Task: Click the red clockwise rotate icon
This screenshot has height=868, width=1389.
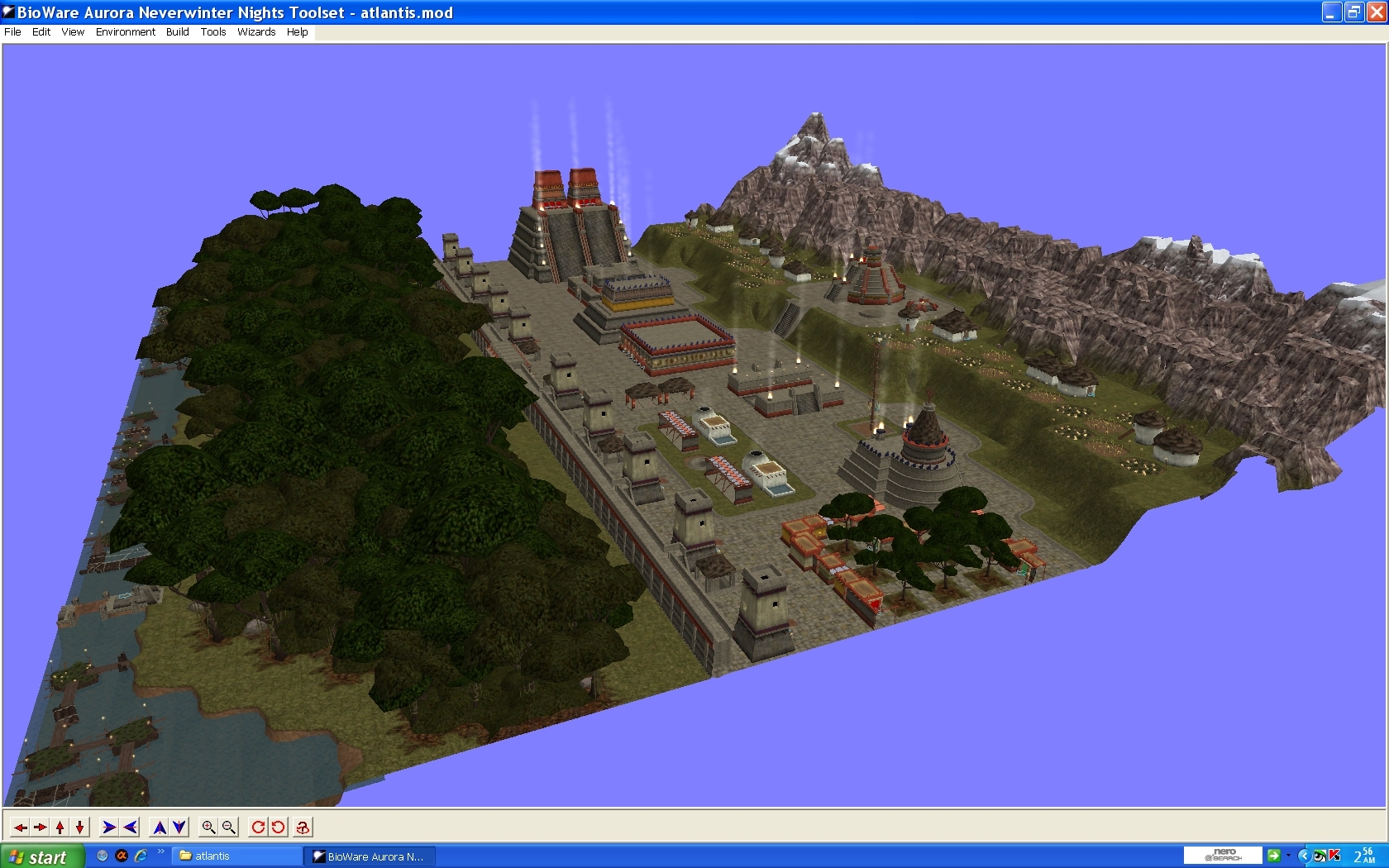Action: pos(258,827)
